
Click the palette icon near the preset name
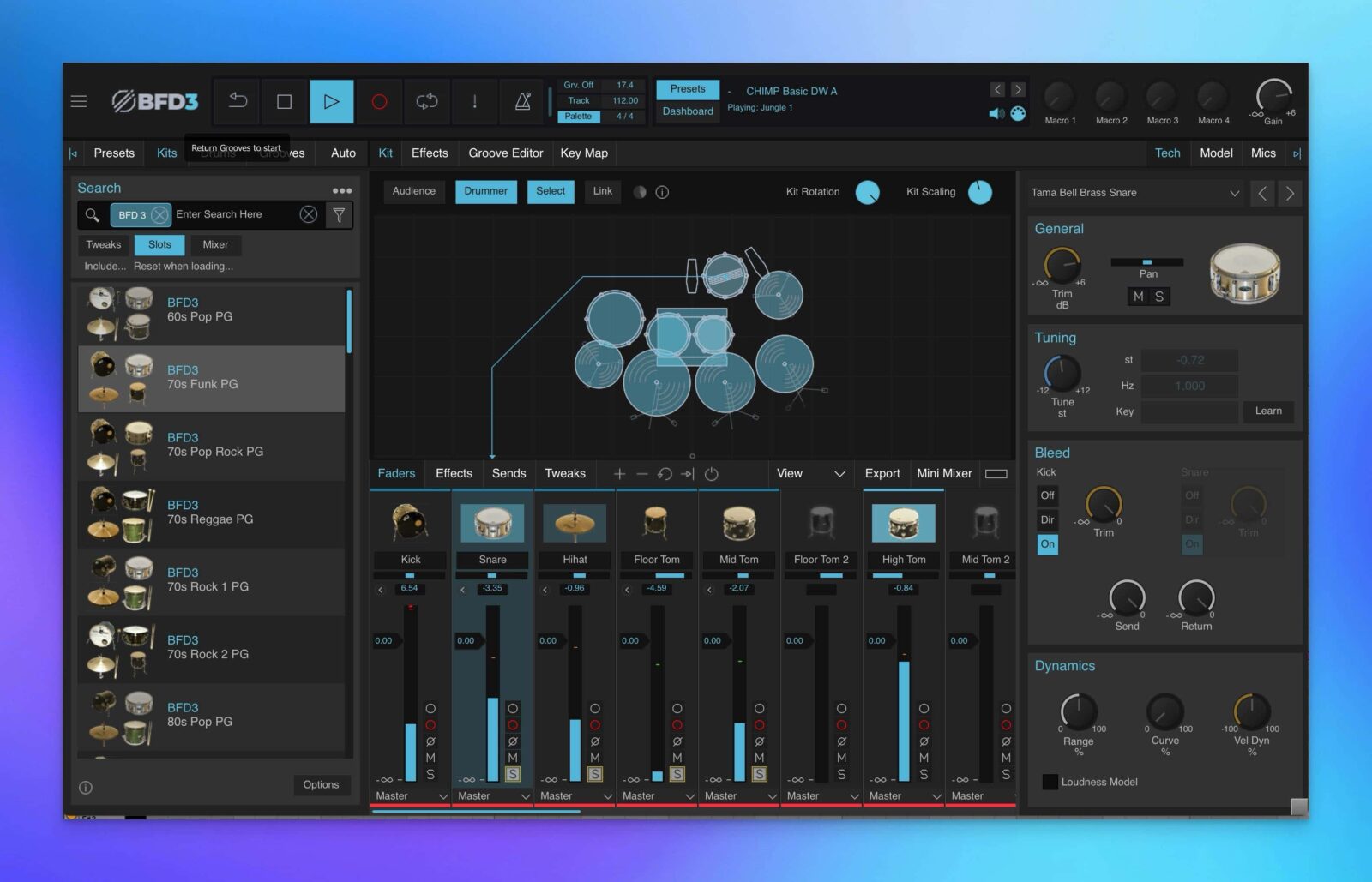point(1018,113)
